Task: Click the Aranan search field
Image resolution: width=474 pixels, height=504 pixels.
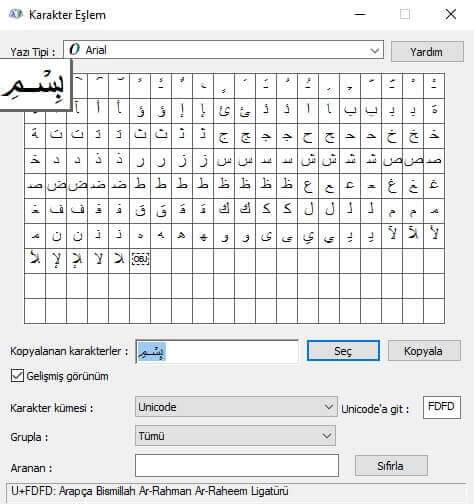Action: (237, 465)
